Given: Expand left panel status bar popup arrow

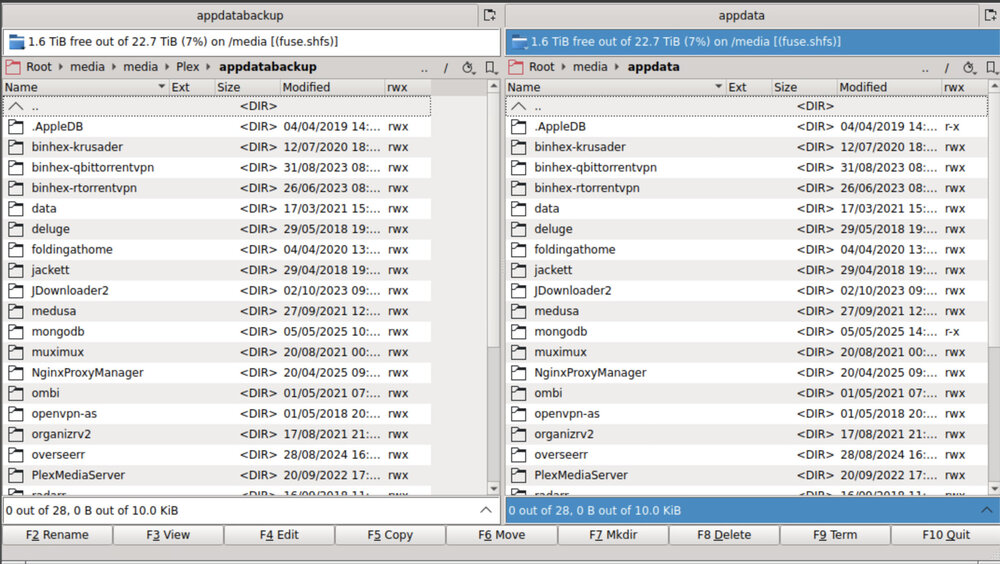Looking at the screenshot, I should tap(485, 510).
